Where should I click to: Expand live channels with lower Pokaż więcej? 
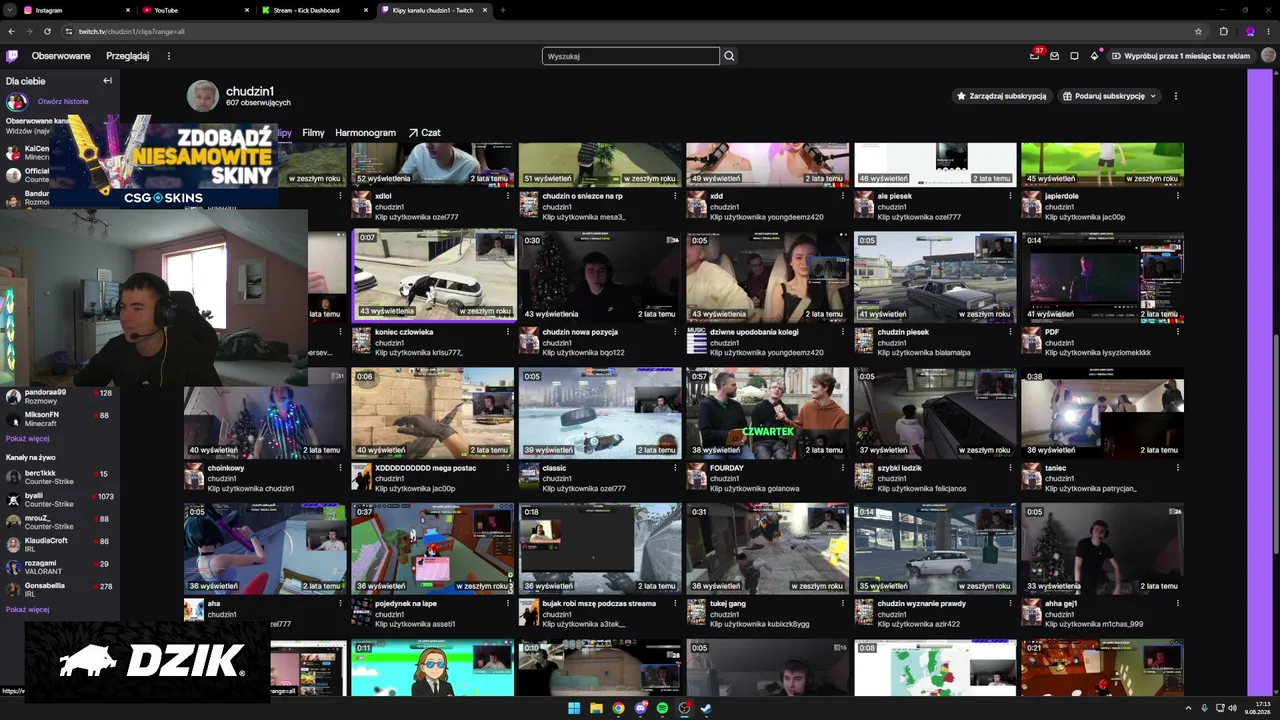tap(27, 609)
